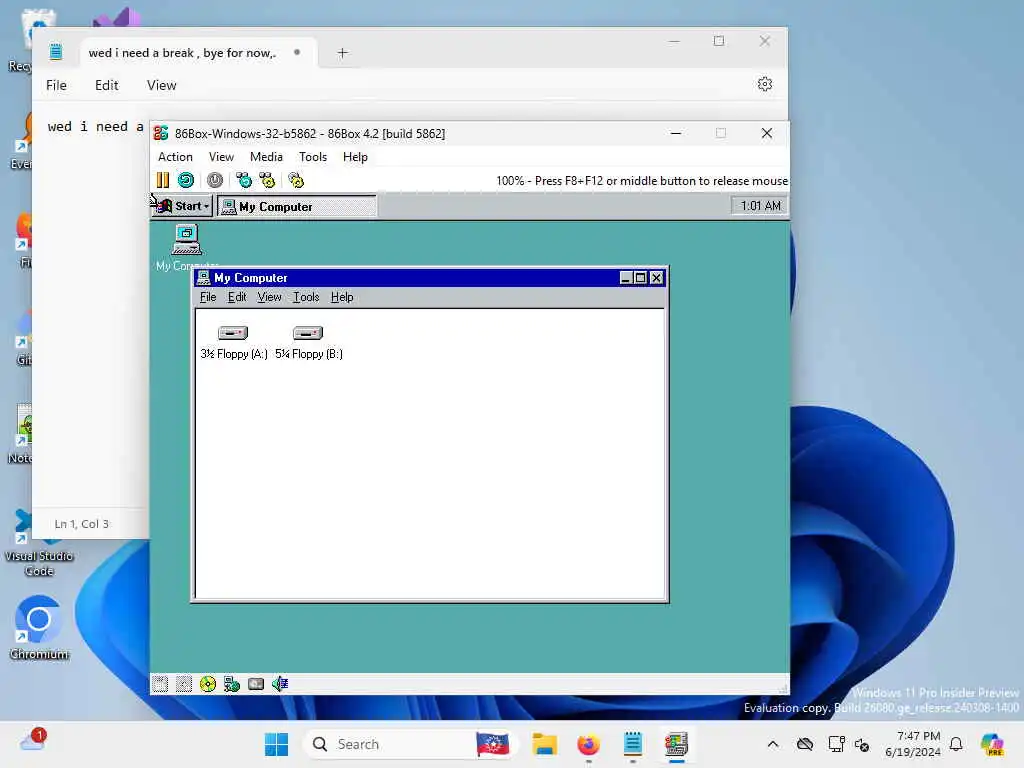Viewport: 1024px width, 768px height.
Task: Minimize the My Computer guest window
Action: pyautogui.click(x=626, y=278)
